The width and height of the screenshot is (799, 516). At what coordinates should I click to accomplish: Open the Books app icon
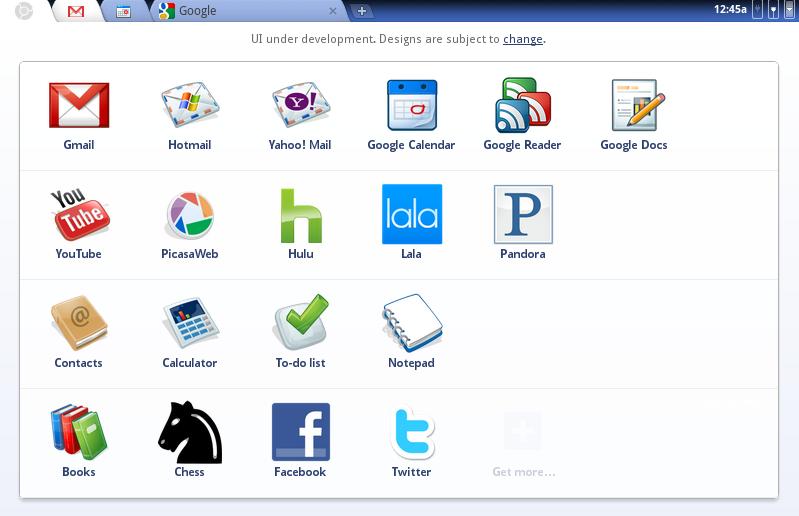[78, 432]
